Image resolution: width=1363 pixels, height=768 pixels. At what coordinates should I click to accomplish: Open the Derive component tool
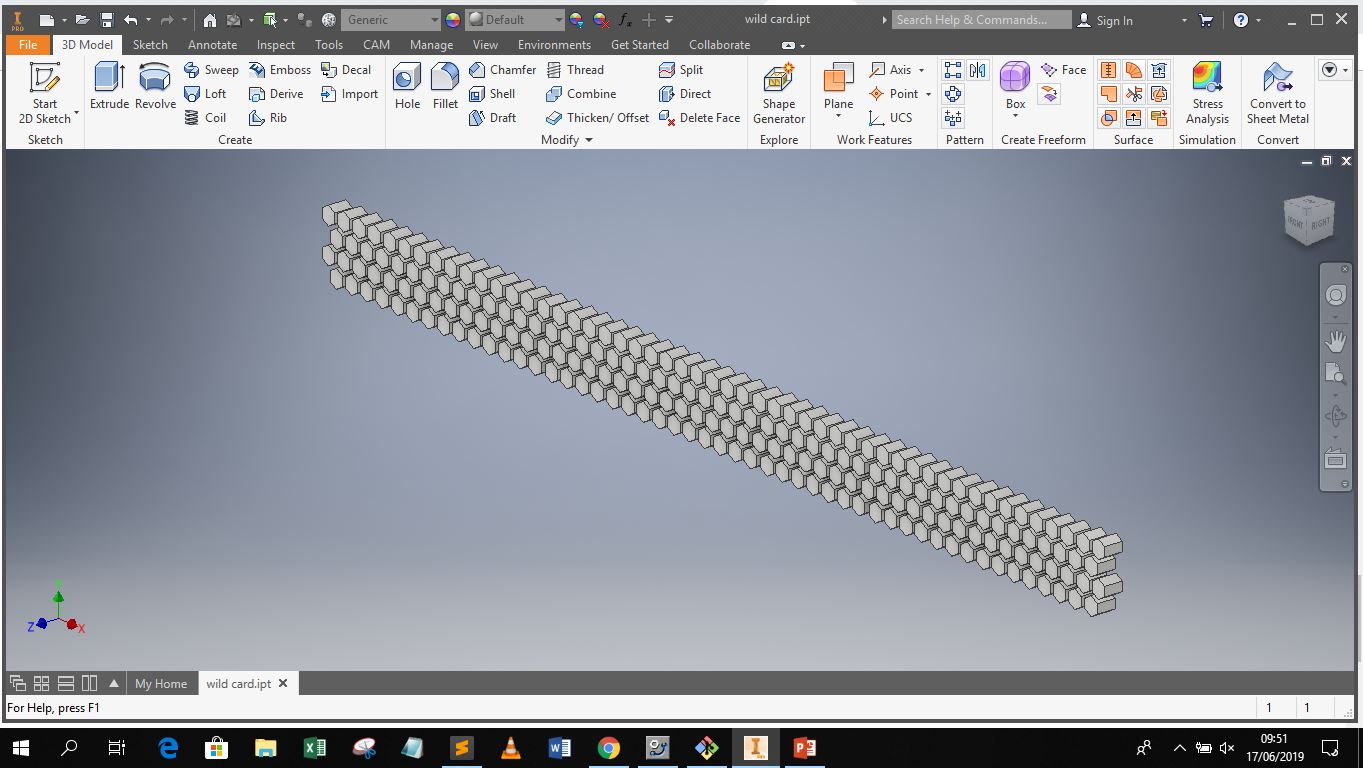point(276,94)
